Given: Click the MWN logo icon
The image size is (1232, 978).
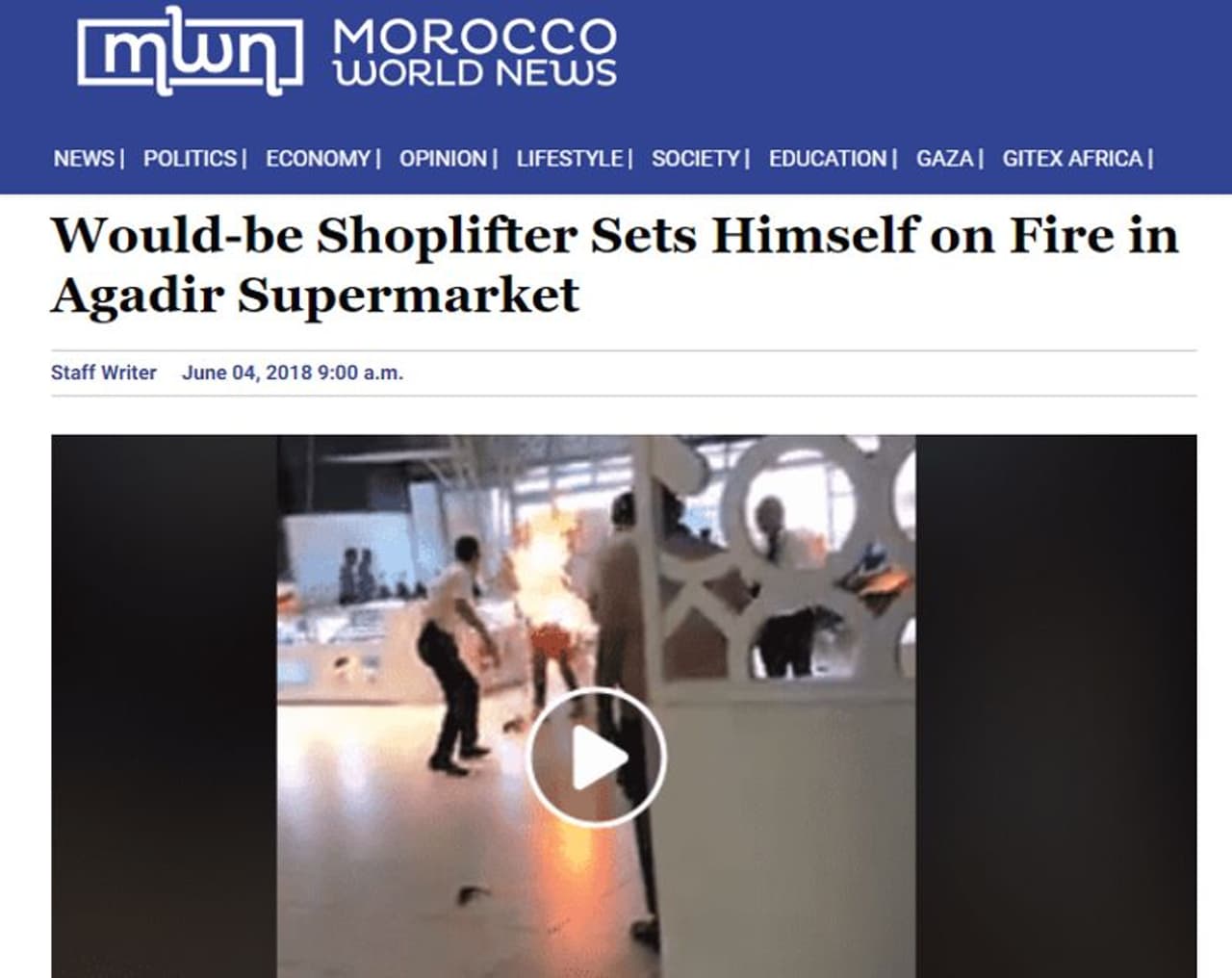Looking at the screenshot, I should point(189,52).
